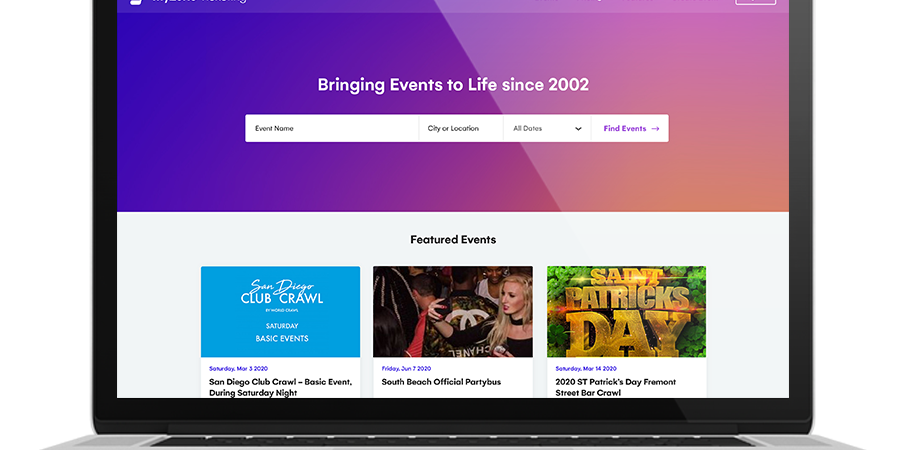This screenshot has height=450, width=900.
Task: Click the arrow icon beside Find Events
Action: click(x=655, y=129)
